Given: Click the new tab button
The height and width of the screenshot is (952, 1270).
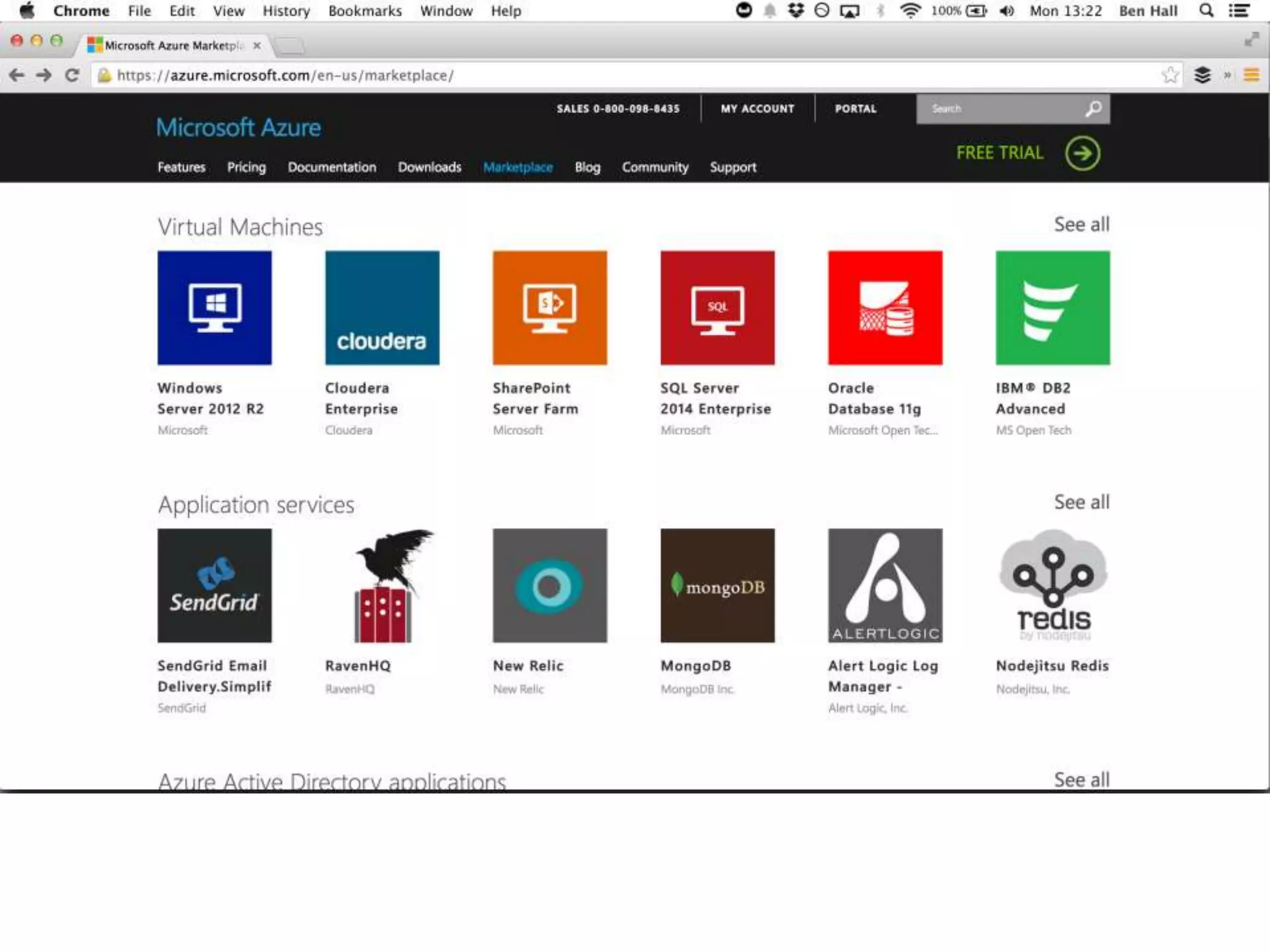Looking at the screenshot, I should pyautogui.click(x=289, y=45).
